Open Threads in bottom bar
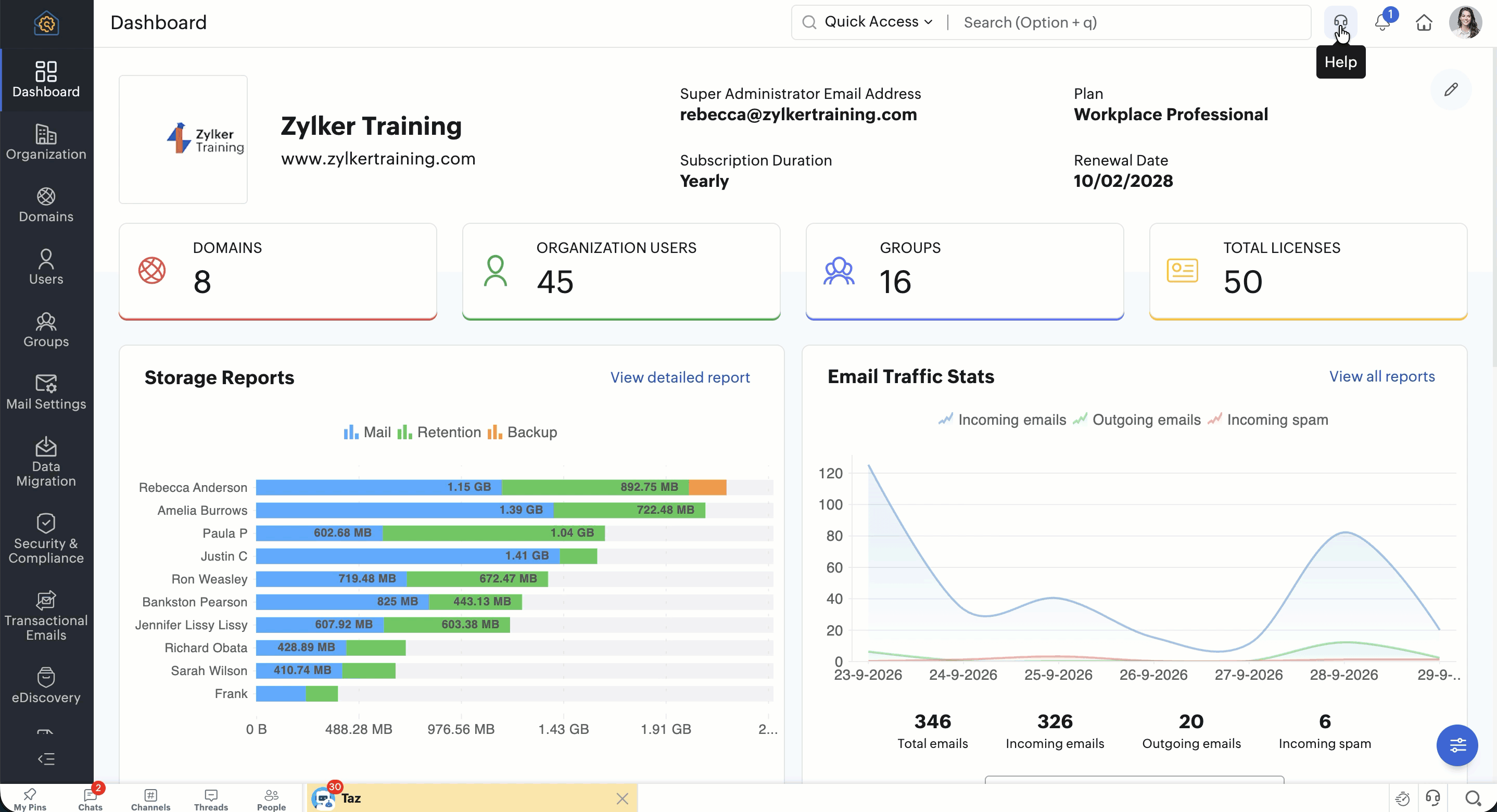The image size is (1497, 812). [x=211, y=798]
